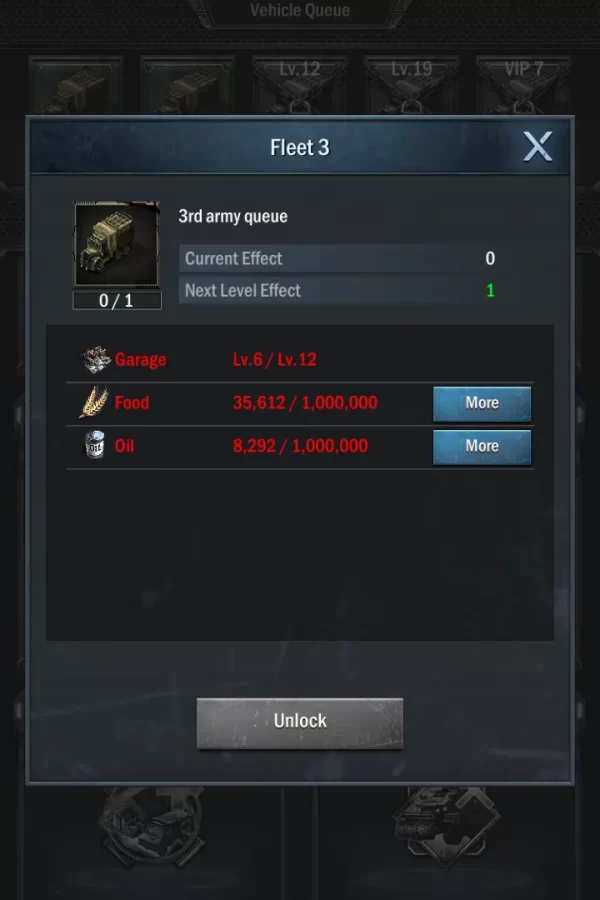Select the locked Lv.19 queue slot
The image size is (600, 900).
coord(412,85)
